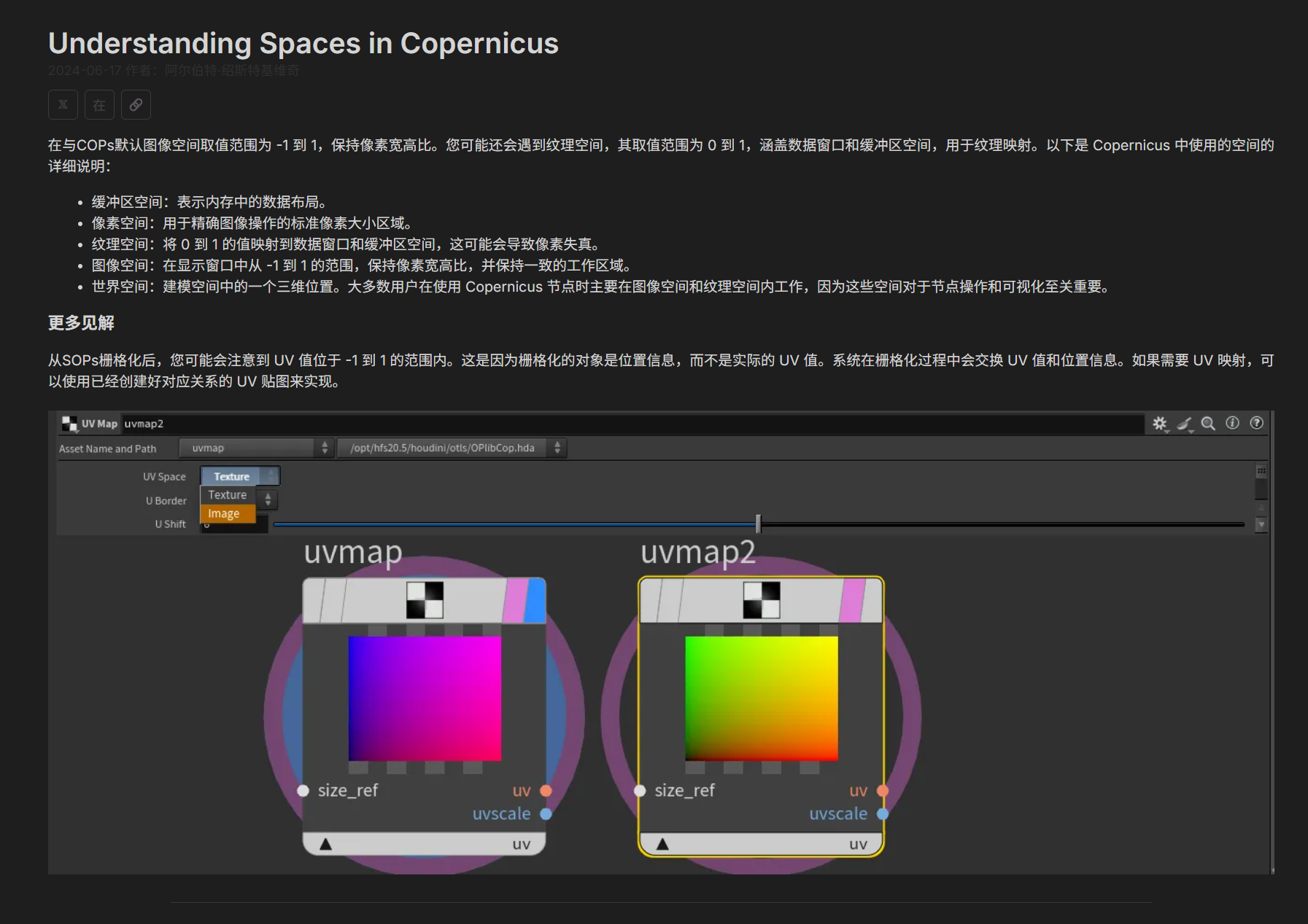Viewport: 1308px width, 924px height.
Task: Toggle the display flag on uvmap2 node
Action: click(x=872, y=601)
